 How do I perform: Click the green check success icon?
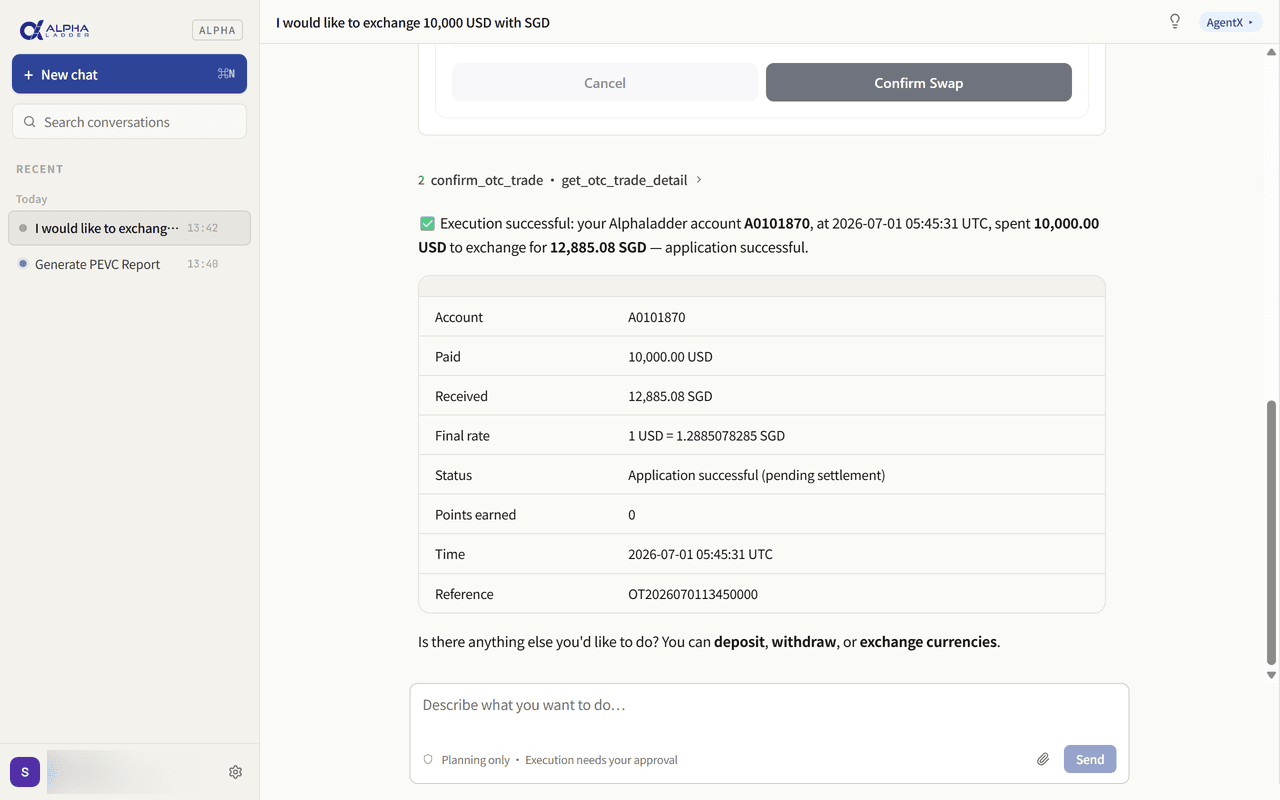pos(427,224)
